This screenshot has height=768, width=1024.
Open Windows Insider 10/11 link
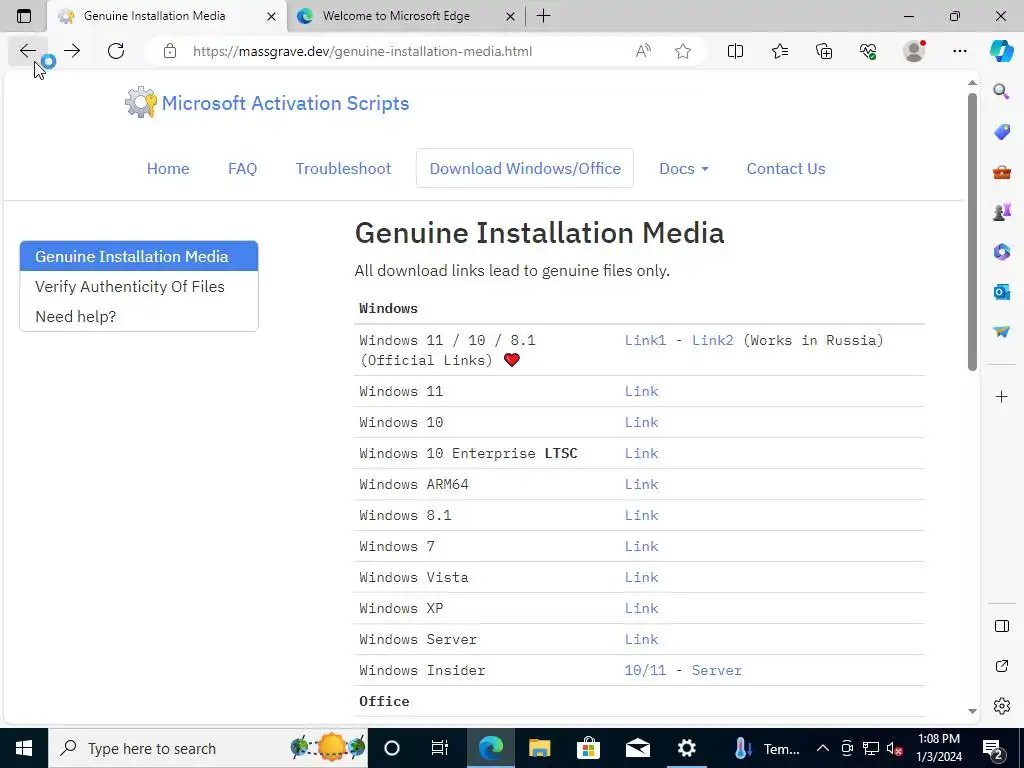point(645,671)
